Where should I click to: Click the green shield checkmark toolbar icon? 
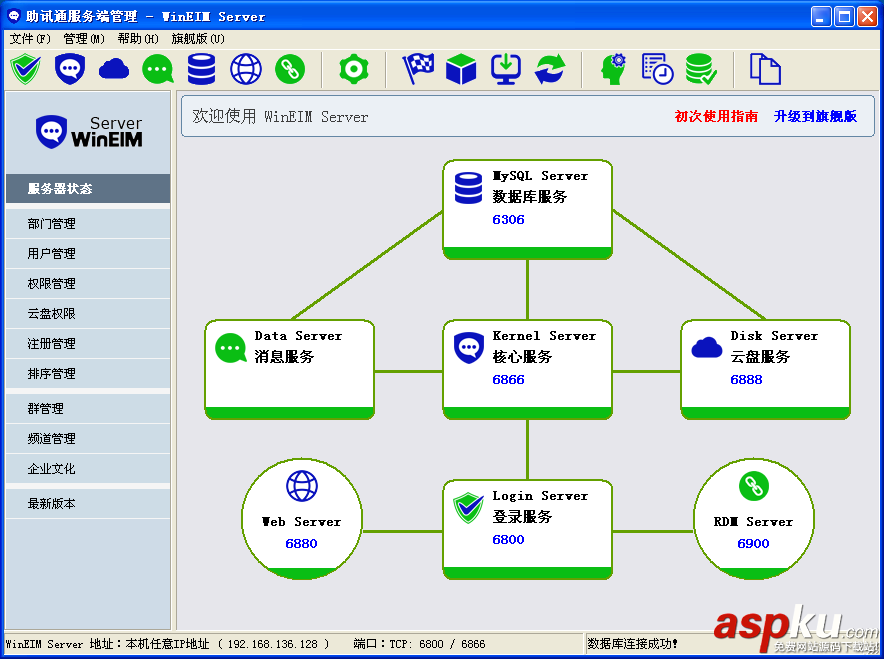coord(25,69)
